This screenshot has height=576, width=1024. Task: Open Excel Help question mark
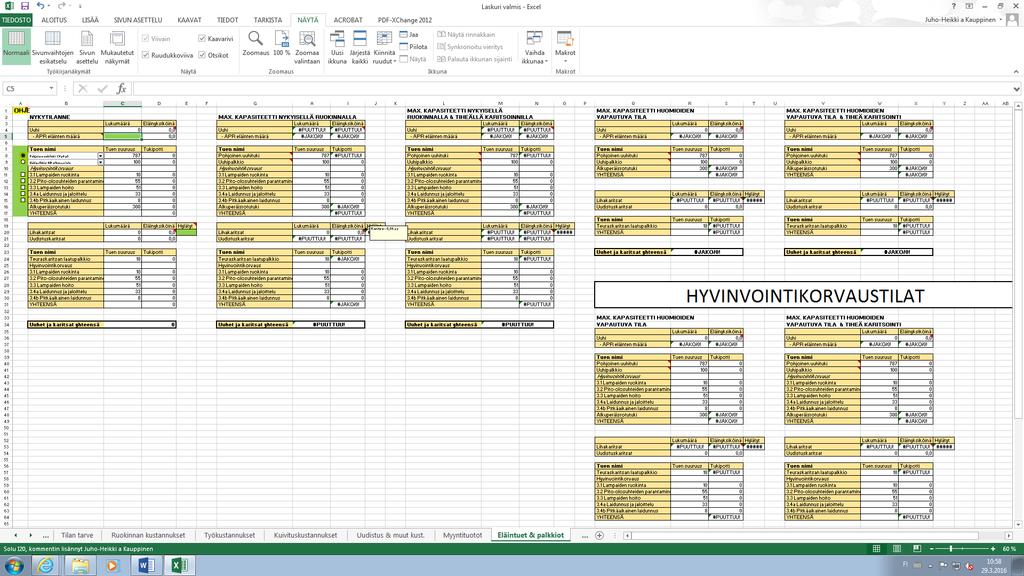[x=953, y=6]
